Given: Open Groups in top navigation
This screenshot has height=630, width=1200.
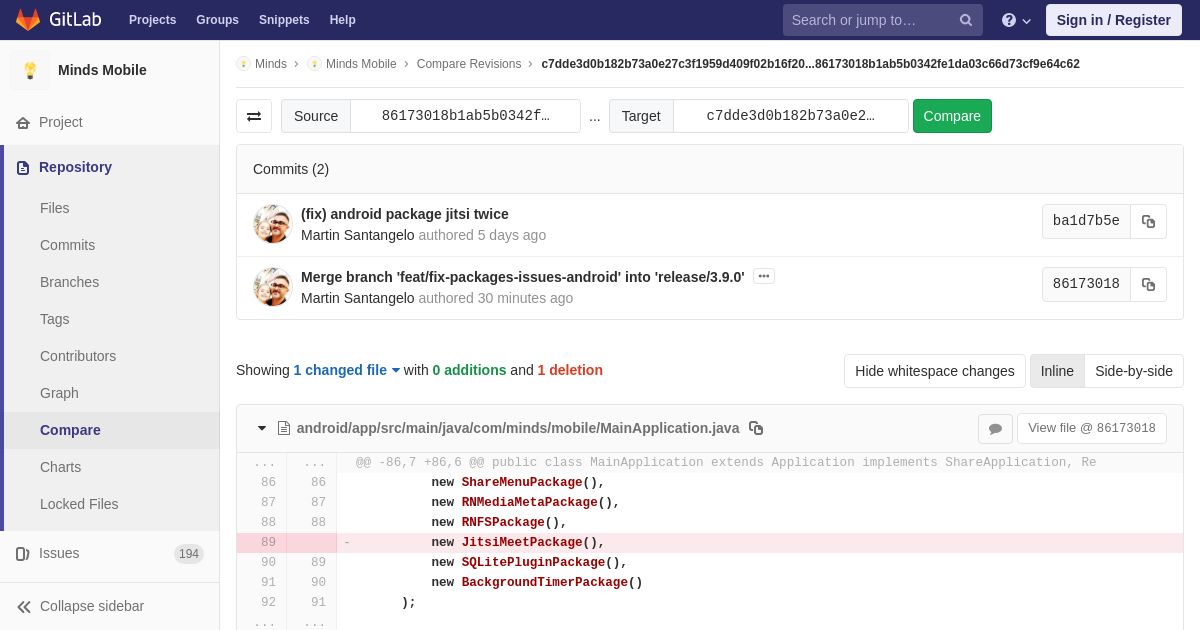Looking at the screenshot, I should click(x=217, y=20).
